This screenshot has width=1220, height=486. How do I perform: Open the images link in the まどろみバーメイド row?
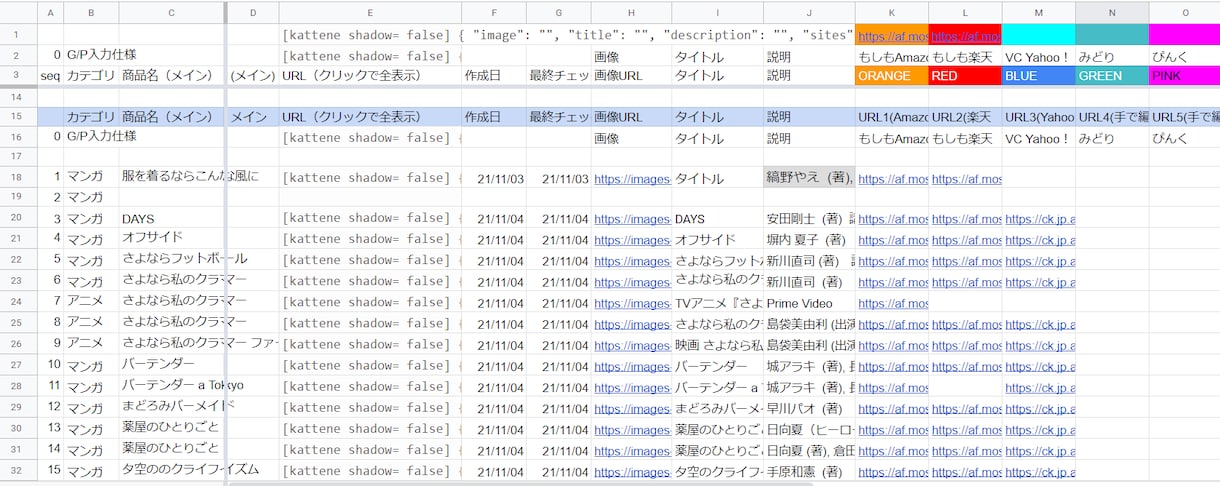tap(632, 408)
